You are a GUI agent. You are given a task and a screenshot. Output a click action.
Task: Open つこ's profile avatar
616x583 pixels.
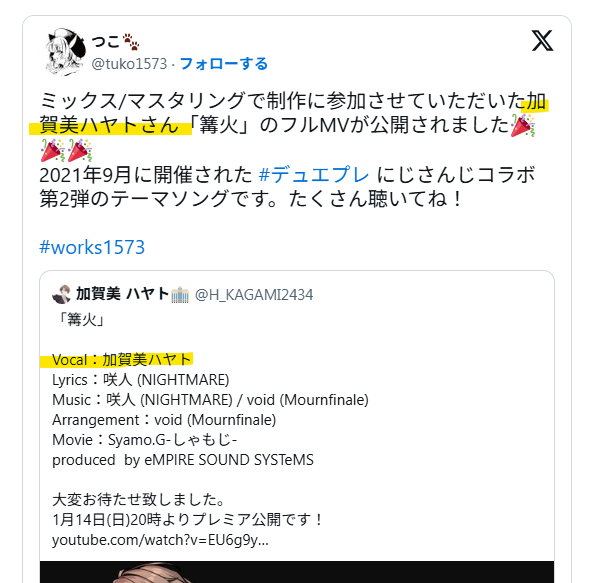pos(66,51)
